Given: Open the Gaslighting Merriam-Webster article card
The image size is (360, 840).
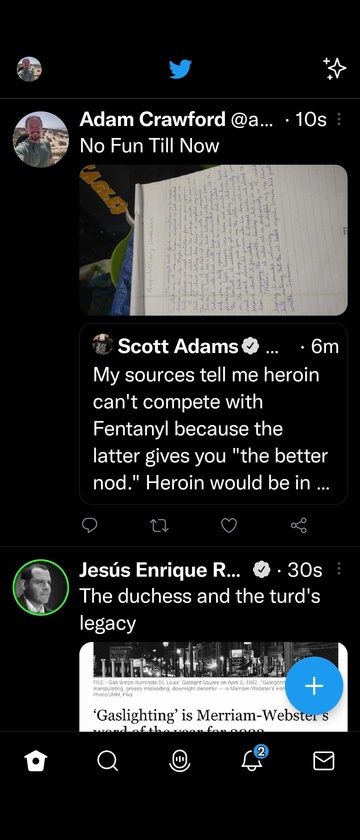Looking at the screenshot, I should click(x=214, y=687).
